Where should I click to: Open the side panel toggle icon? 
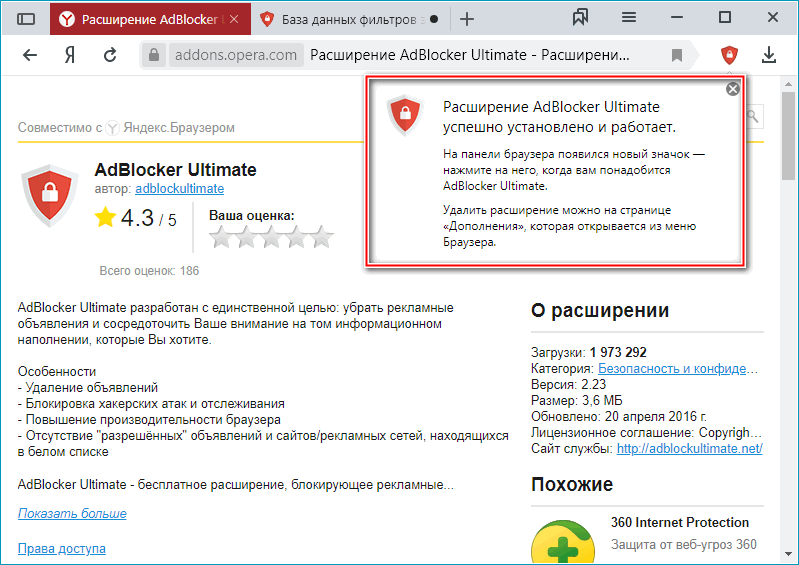point(26,19)
